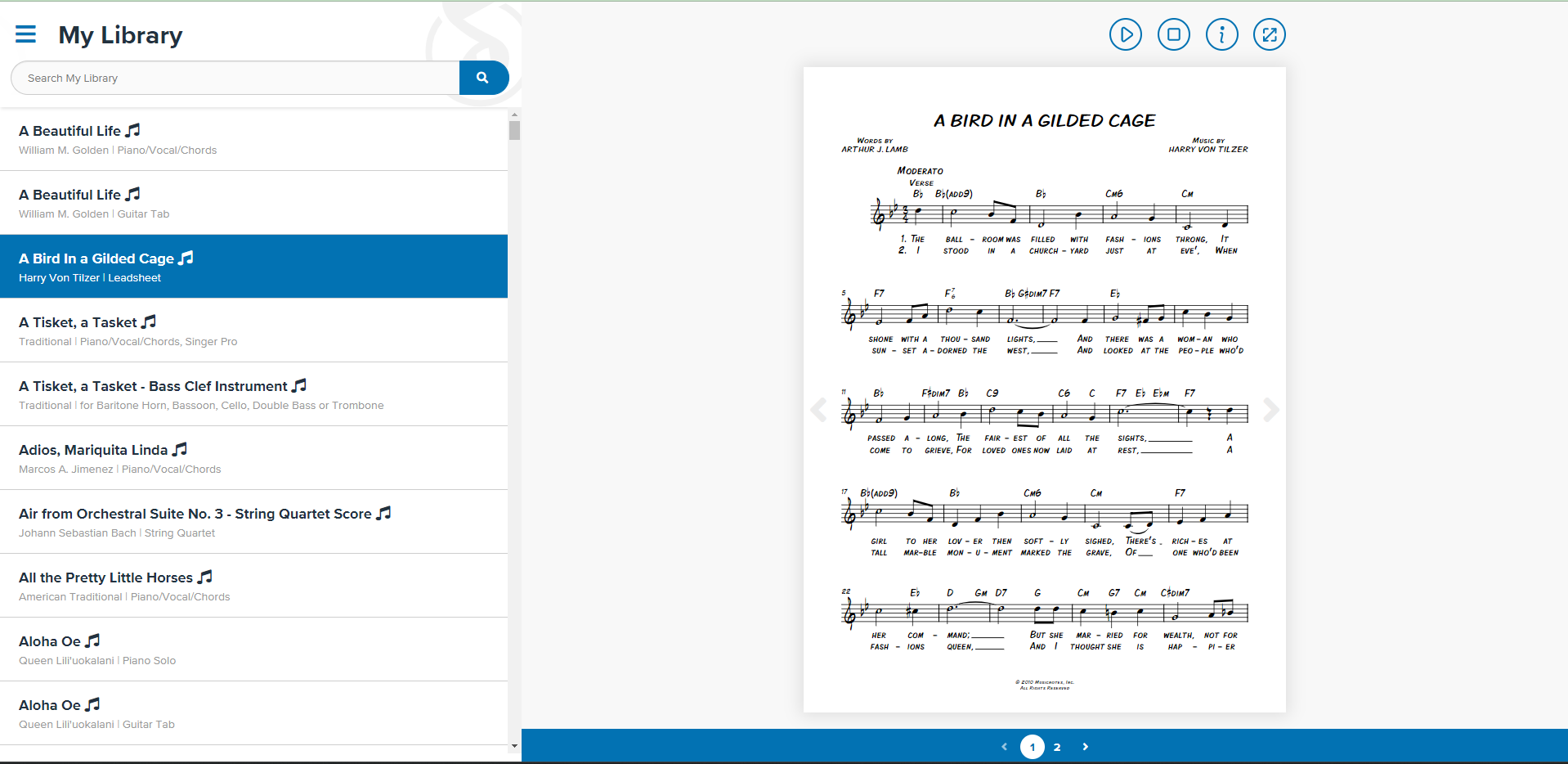
Task: Open A Beautiful Life Piano/Vocal/Chords entry
Action: [x=253, y=139]
